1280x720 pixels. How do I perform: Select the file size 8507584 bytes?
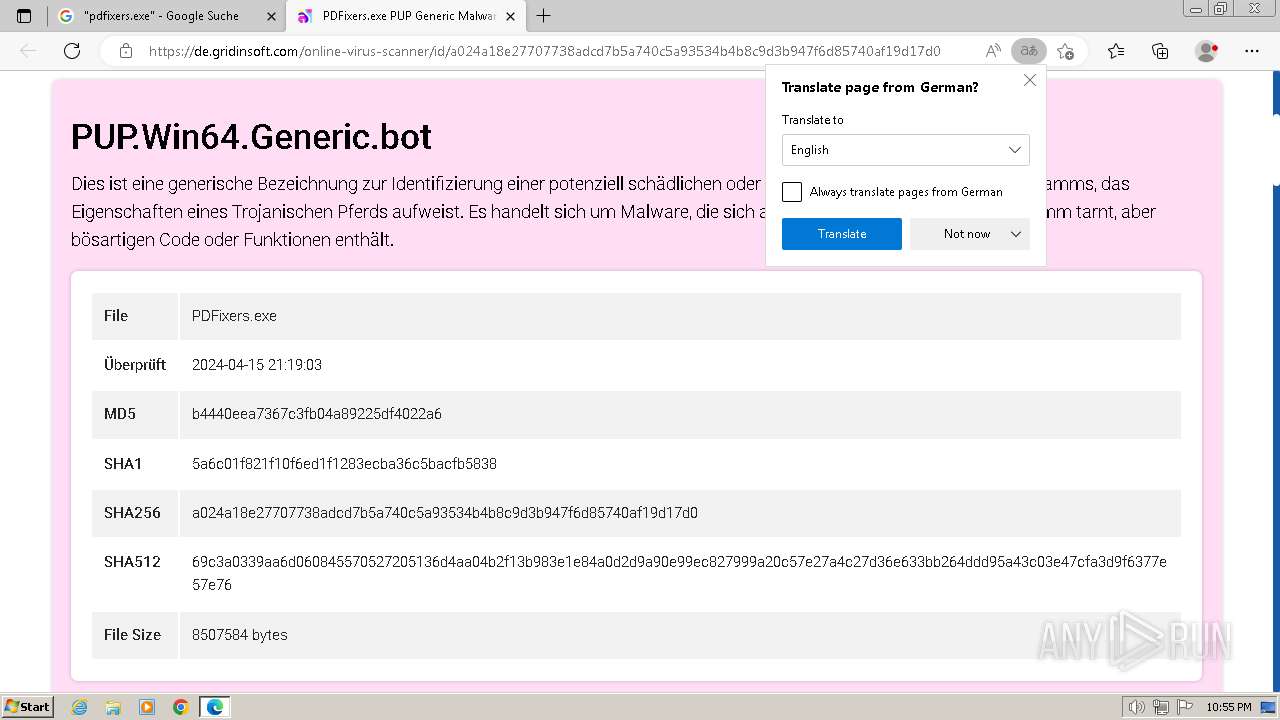(x=240, y=635)
